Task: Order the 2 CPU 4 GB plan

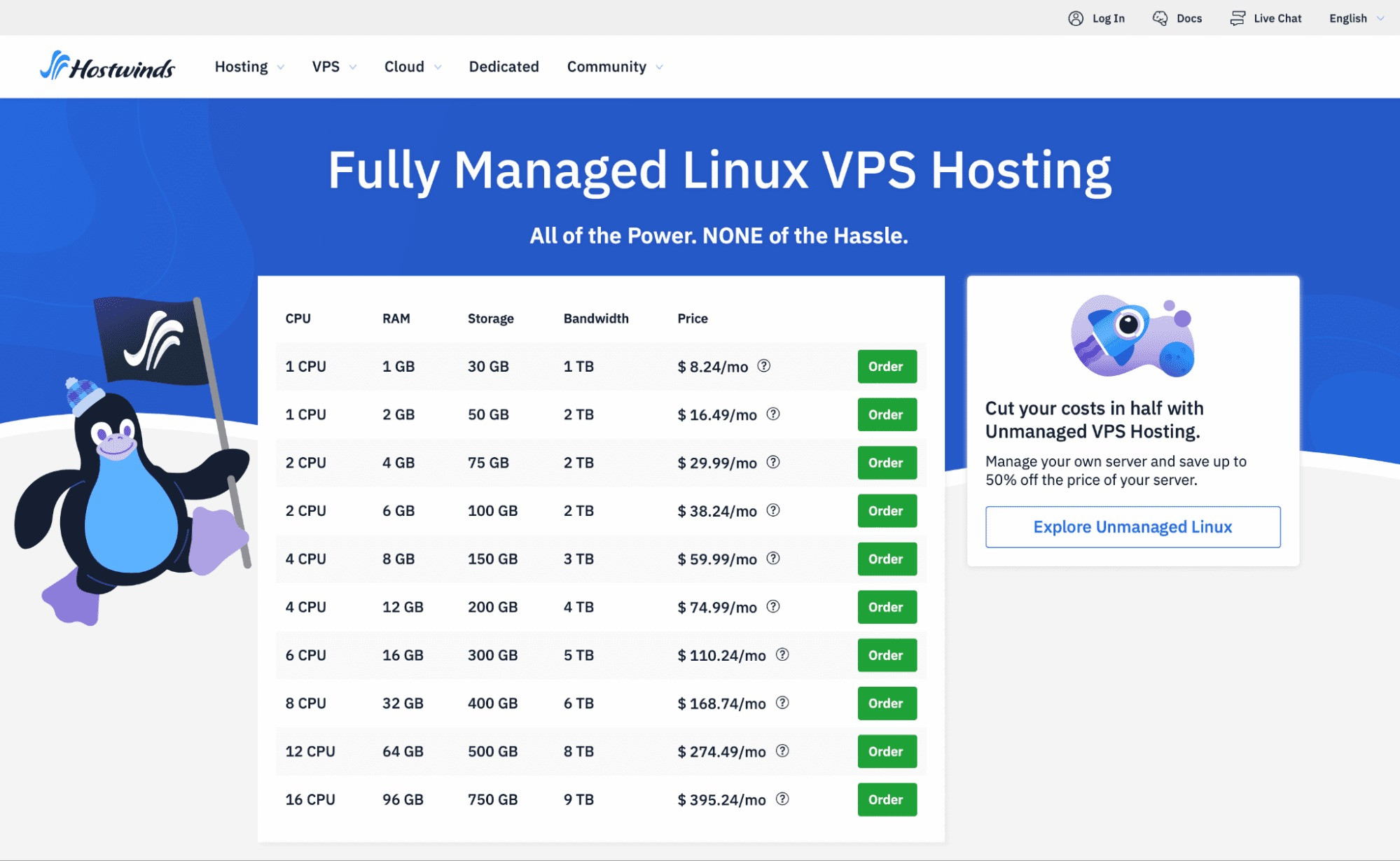Action: click(x=887, y=463)
